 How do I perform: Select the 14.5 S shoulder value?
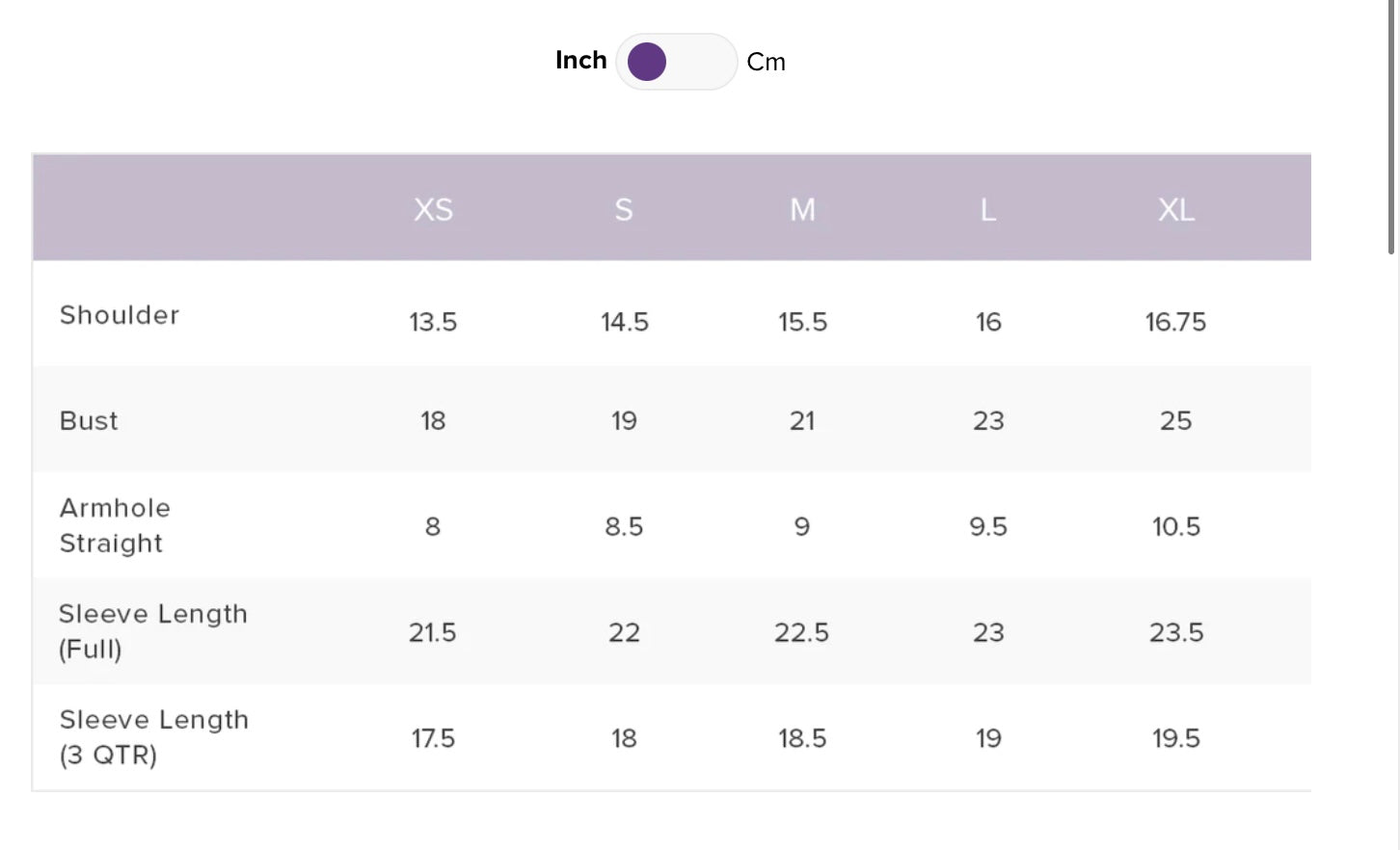click(625, 322)
